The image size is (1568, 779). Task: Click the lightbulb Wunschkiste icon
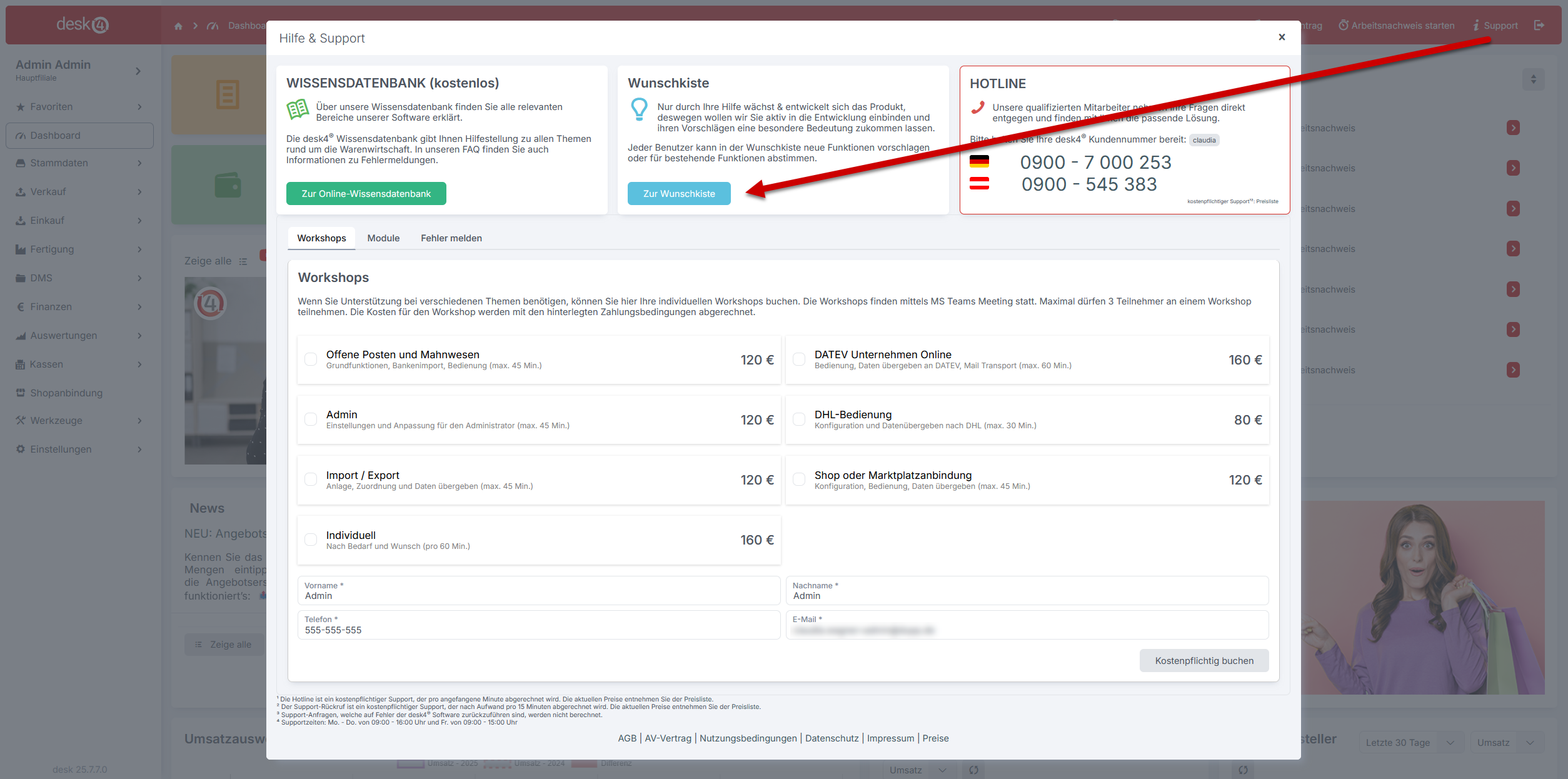pyautogui.click(x=639, y=109)
